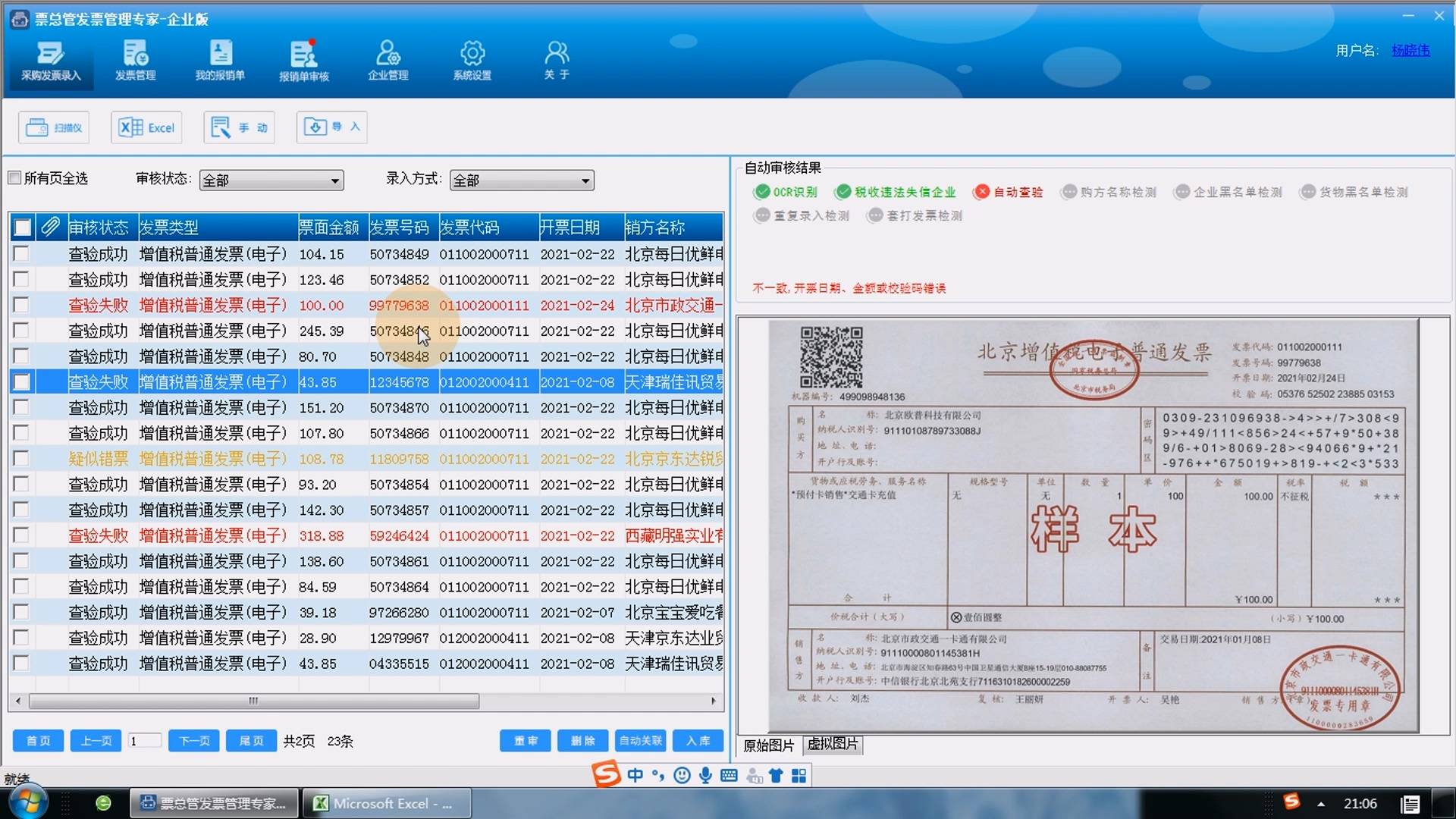Open 录入方式 dropdown
Viewport: 1456px width, 819px height.
tap(522, 180)
